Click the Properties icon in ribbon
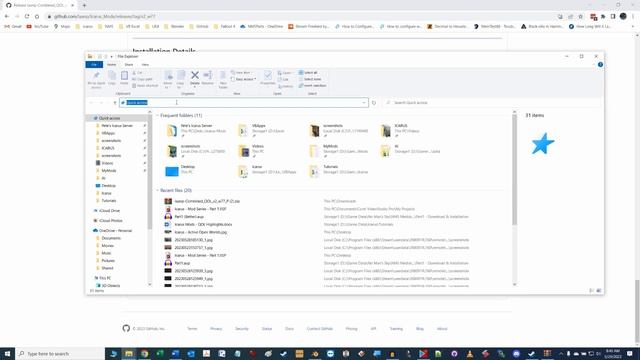This screenshot has width=640, height=360. coord(268,78)
